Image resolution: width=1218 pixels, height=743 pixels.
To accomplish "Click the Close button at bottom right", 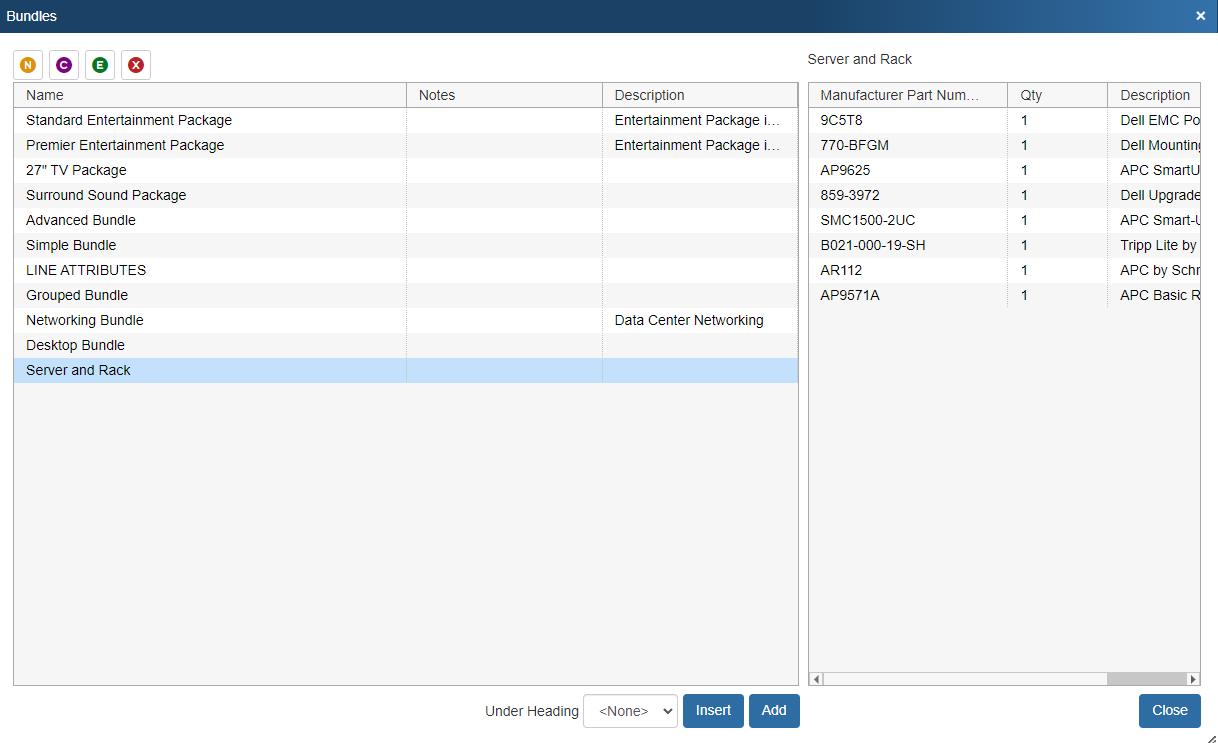I will [x=1169, y=711].
